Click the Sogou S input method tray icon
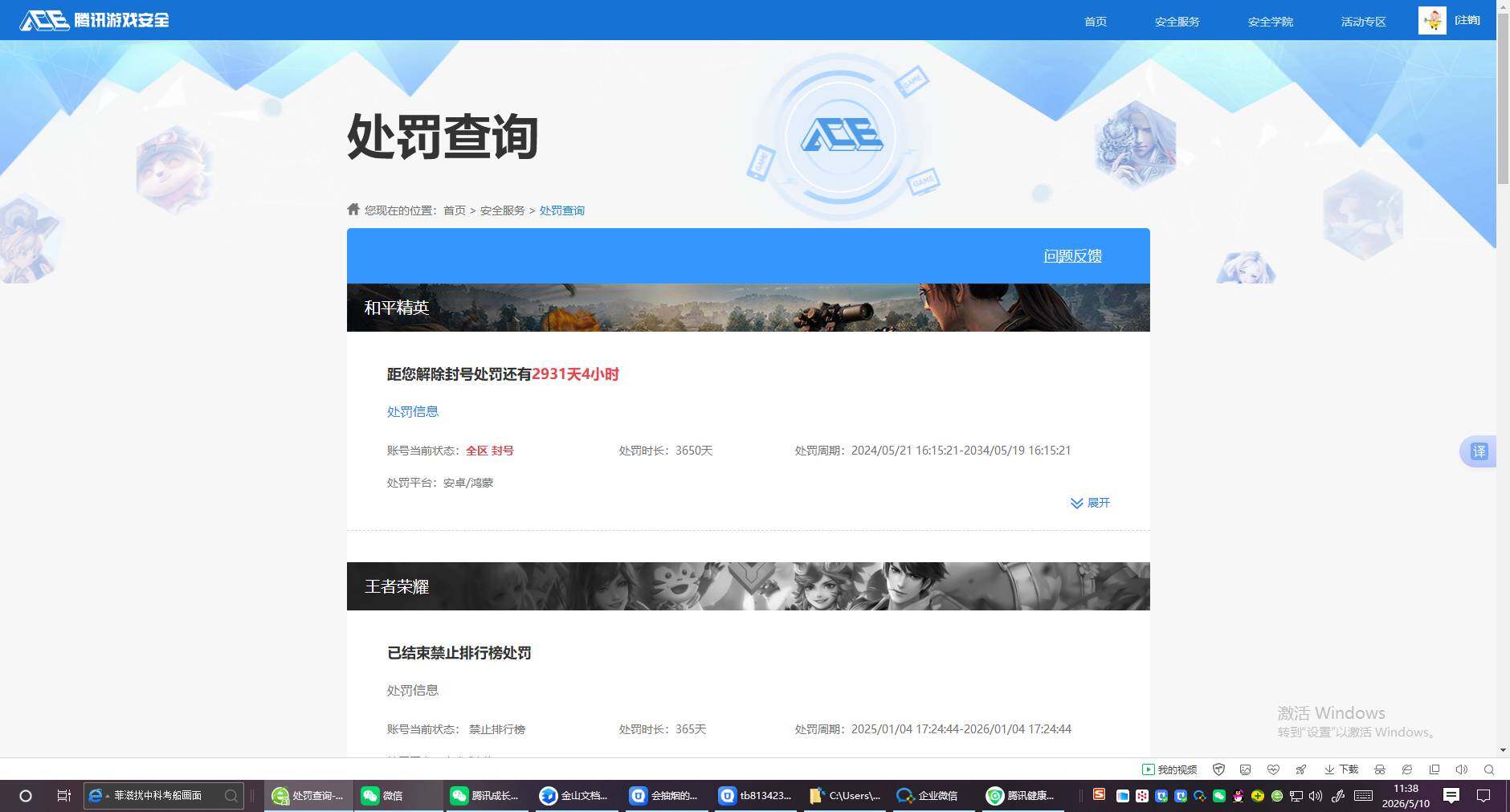Screen dimensions: 1510x812 pos(1099,794)
